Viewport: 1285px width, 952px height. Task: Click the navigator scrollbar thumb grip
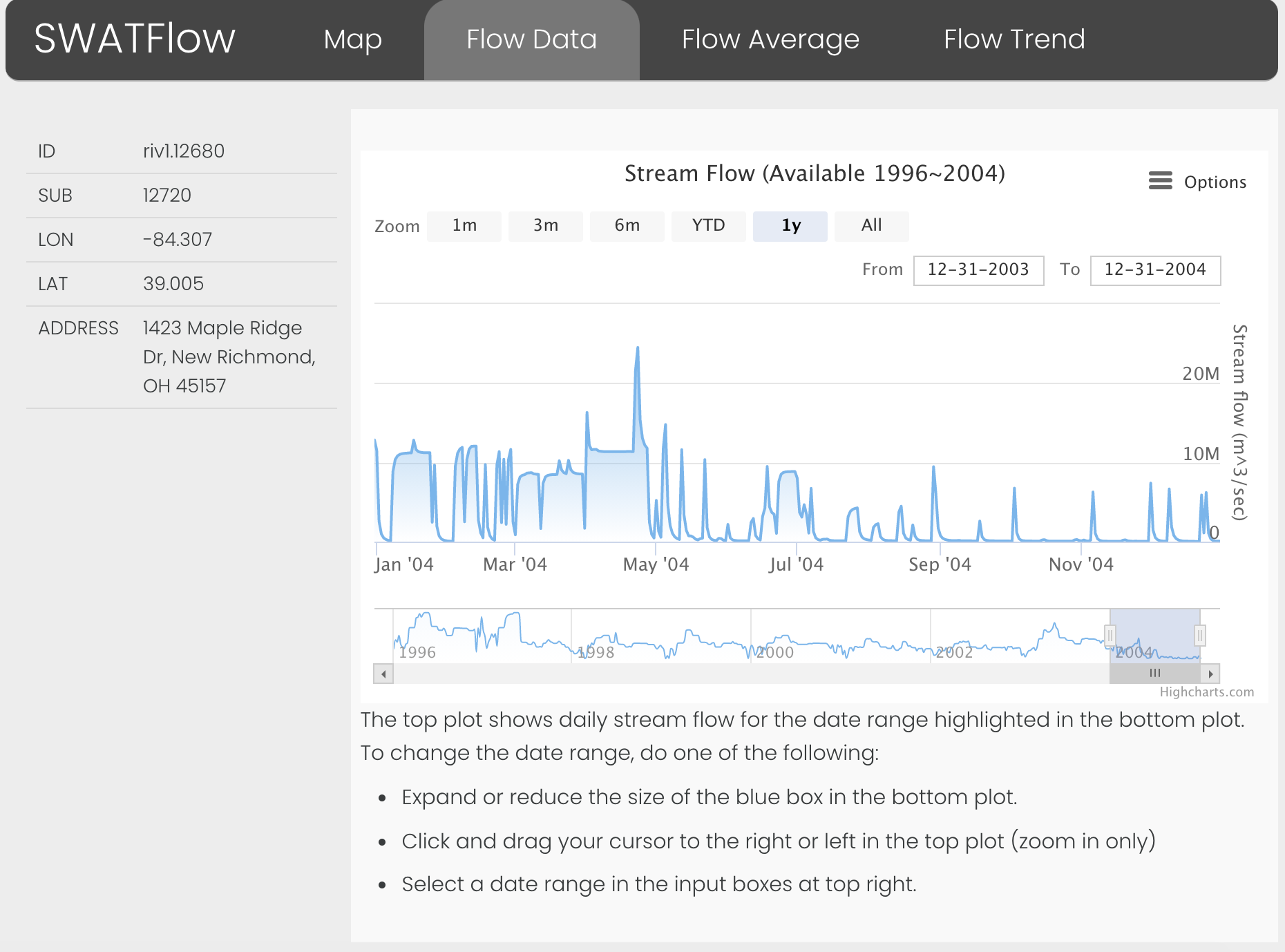[1154, 674]
